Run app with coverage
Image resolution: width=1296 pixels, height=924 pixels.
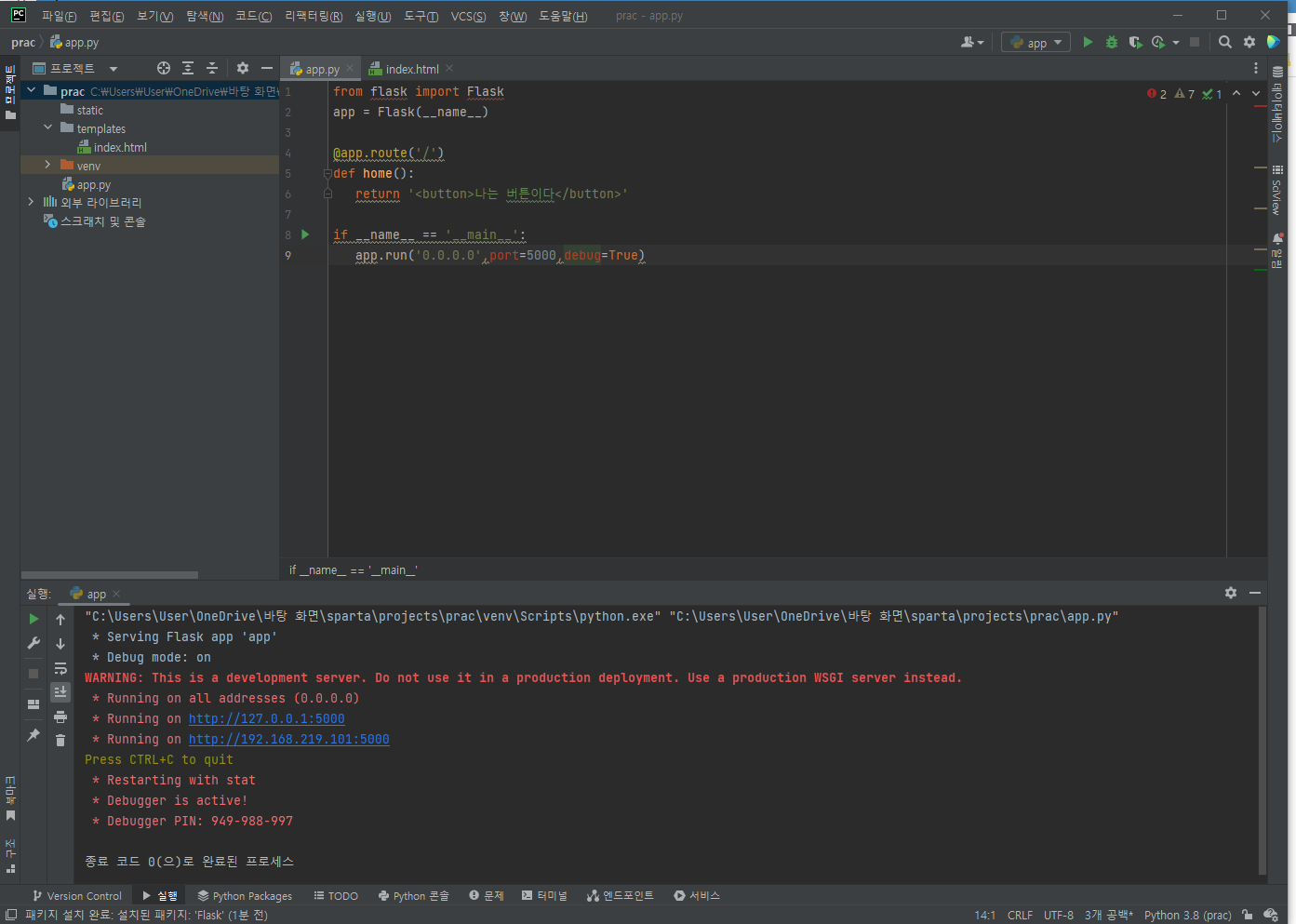[1135, 42]
